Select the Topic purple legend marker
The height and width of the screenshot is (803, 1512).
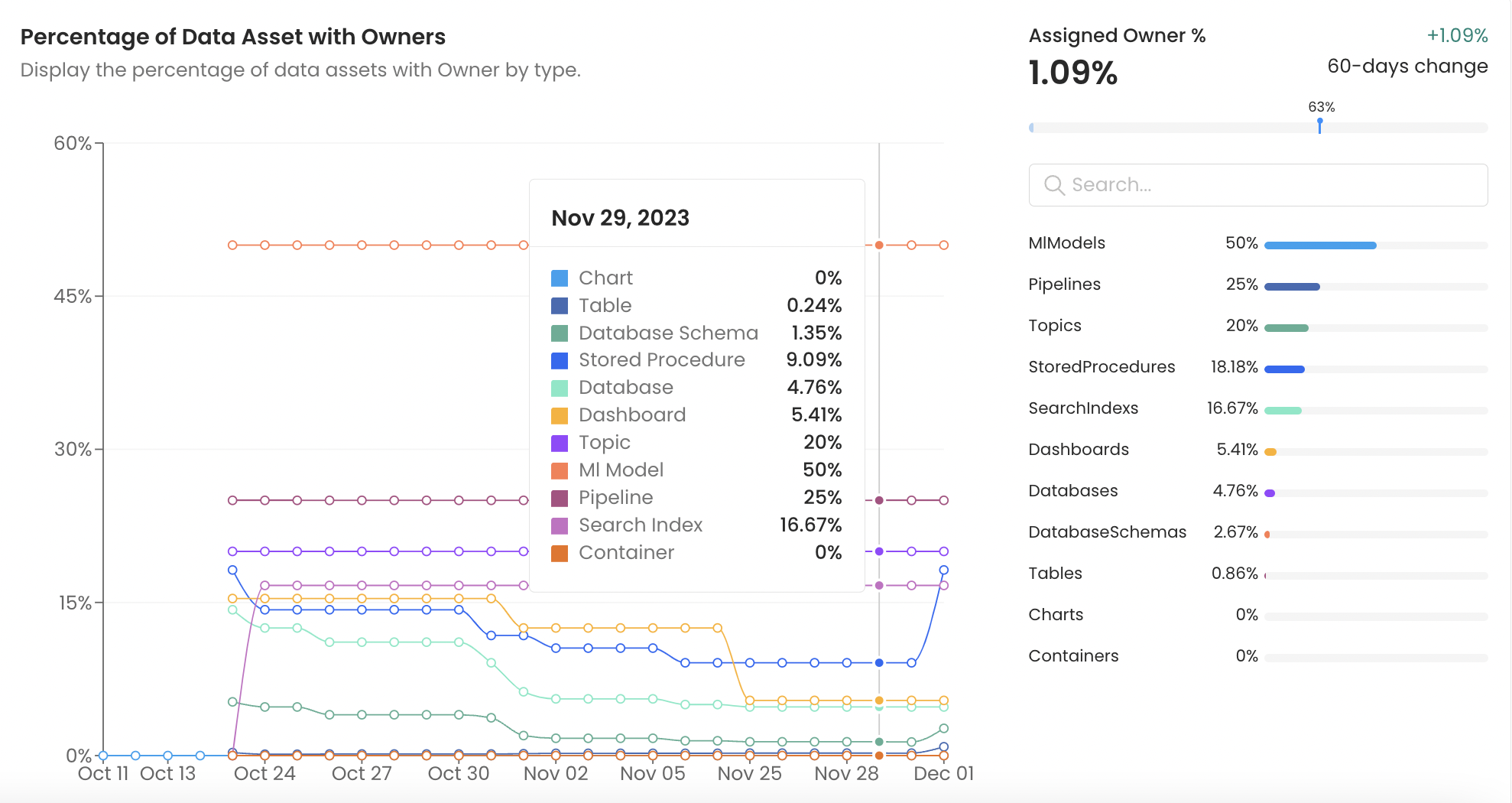pyautogui.click(x=561, y=442)
